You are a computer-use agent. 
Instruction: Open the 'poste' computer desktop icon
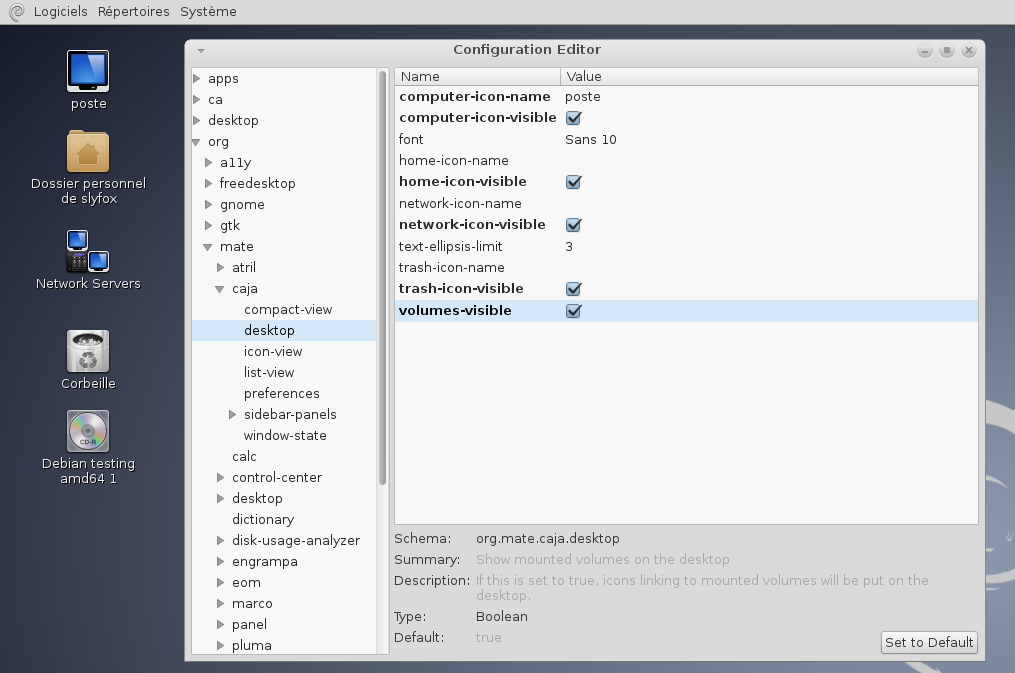click(88, 72)
